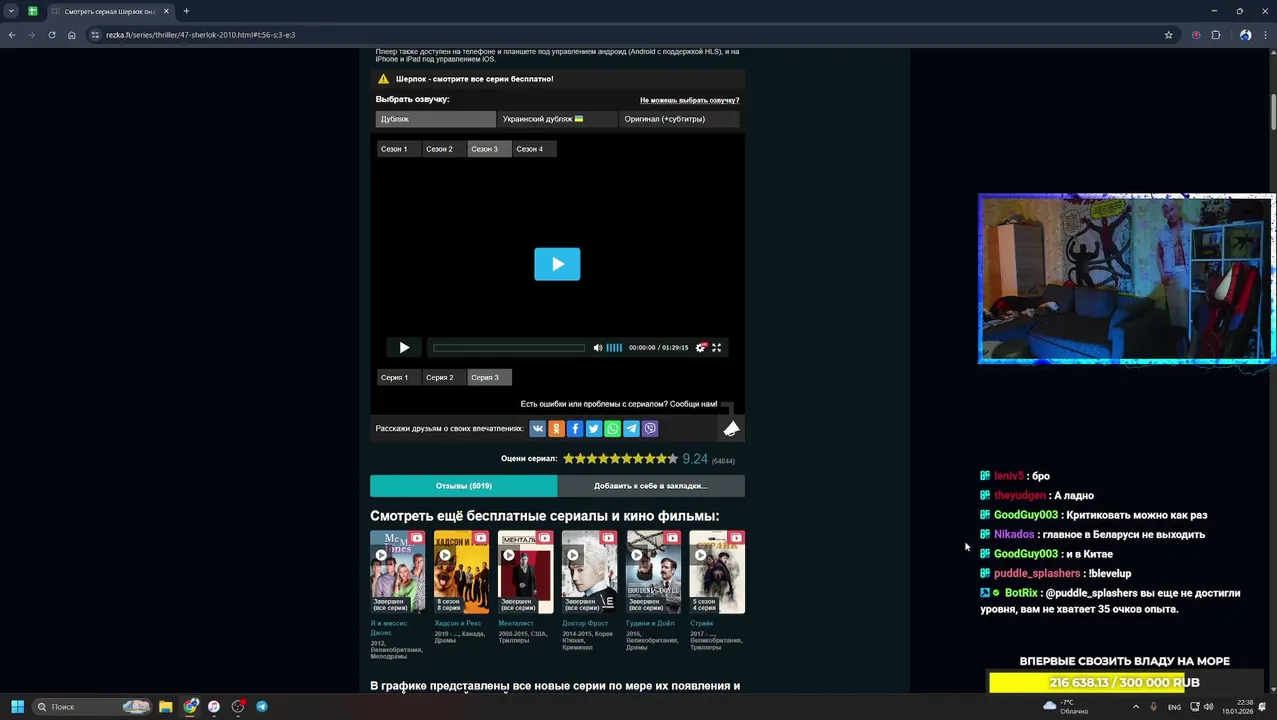Viewport: 1277px width, 720px height.
Task: Open 'Доктор Фрост' poster
Action: [589, 572]
